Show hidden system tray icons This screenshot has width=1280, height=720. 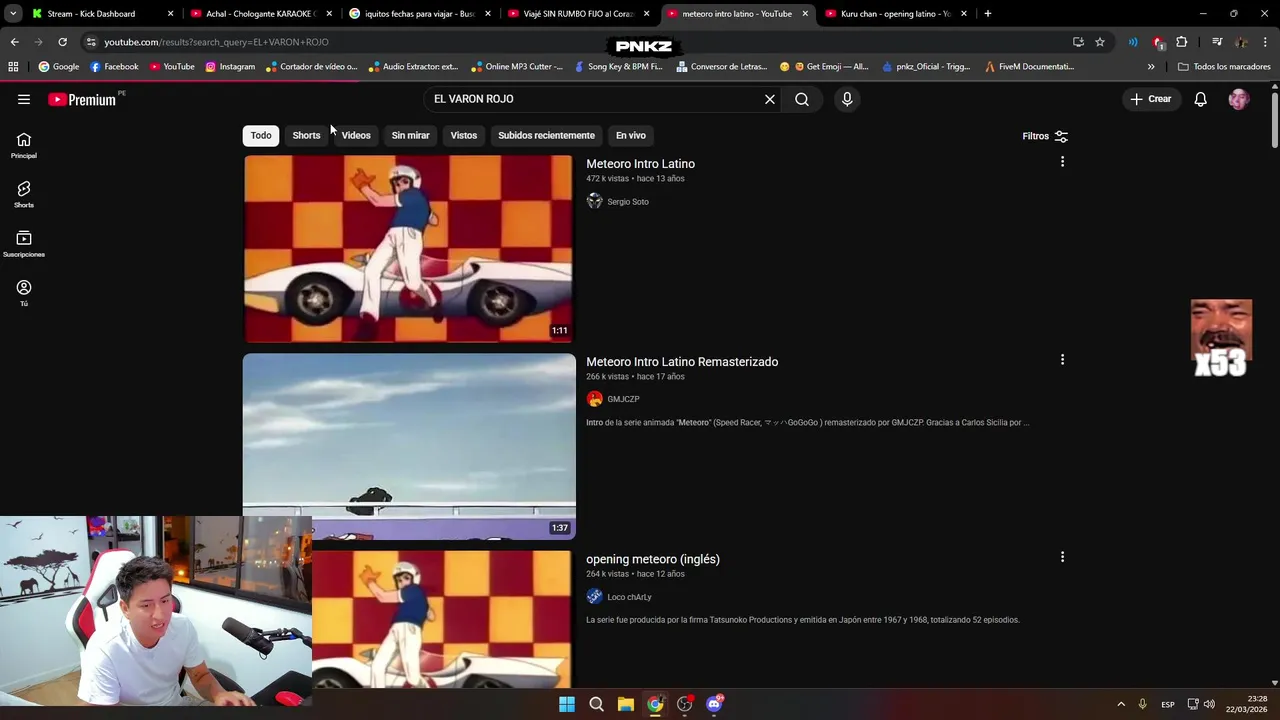click(x=1121, y=704)
